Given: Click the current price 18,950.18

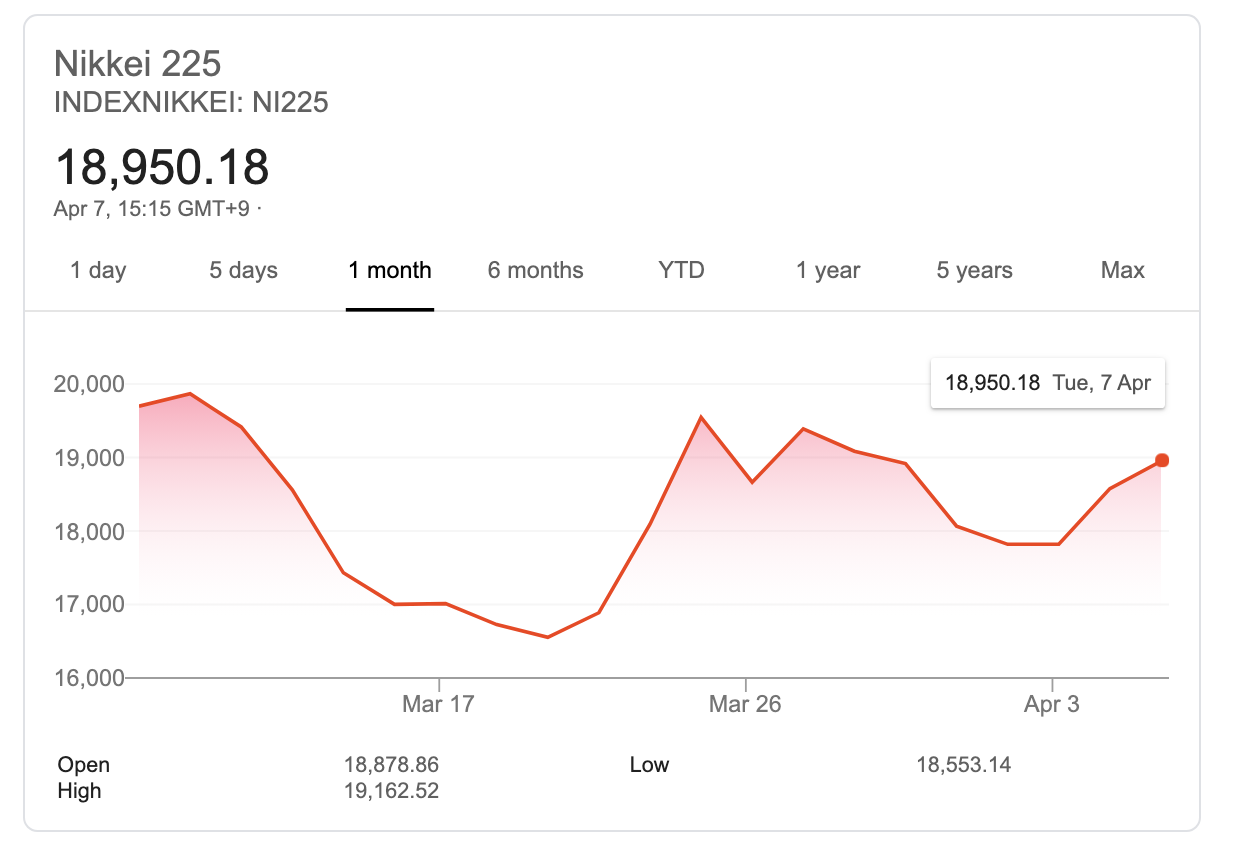Looking at the screenshot, I should click(162, 168).
